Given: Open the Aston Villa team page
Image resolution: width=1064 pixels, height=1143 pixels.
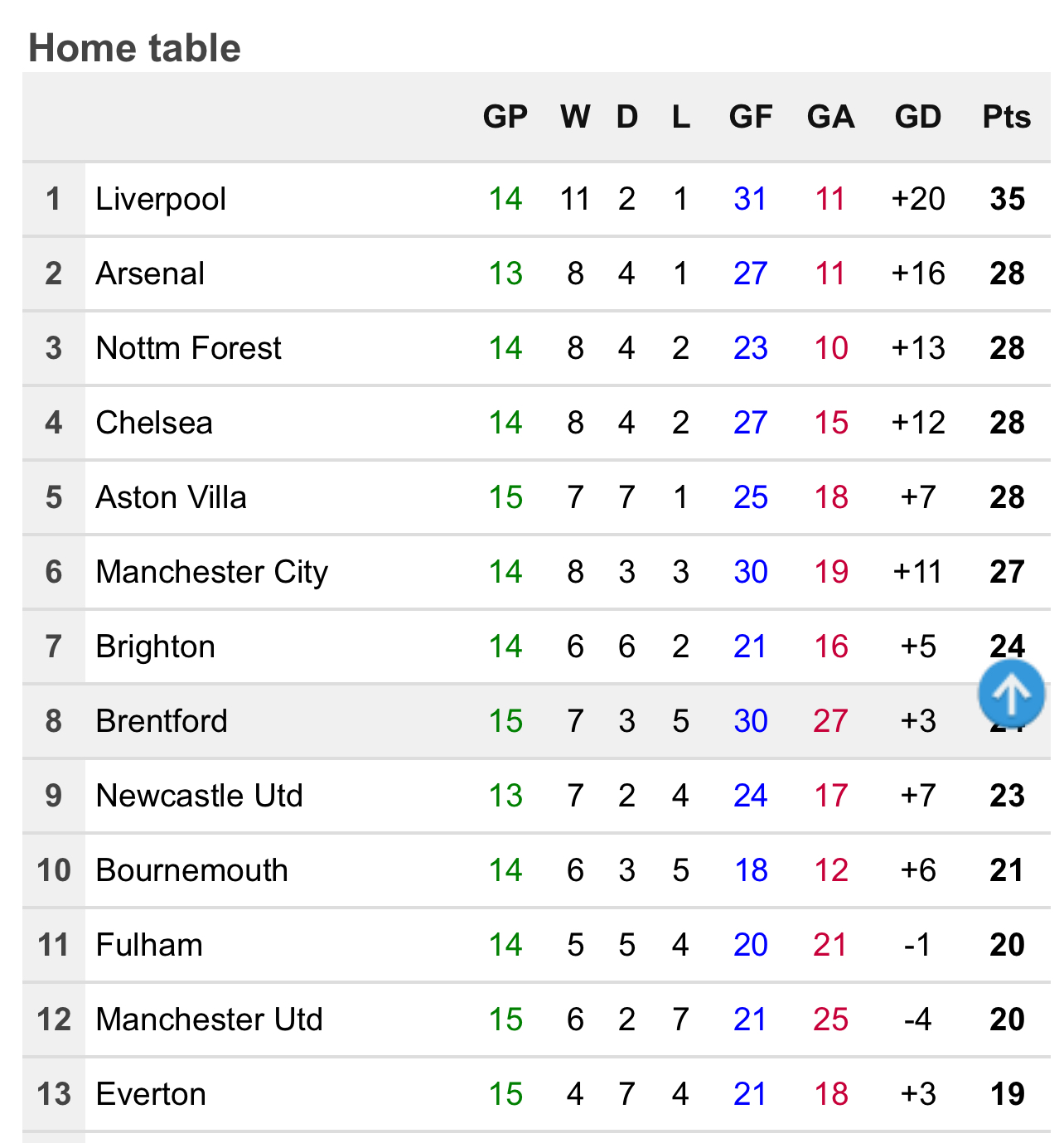Looking at the screenshot, I should (x=172, y=497).
